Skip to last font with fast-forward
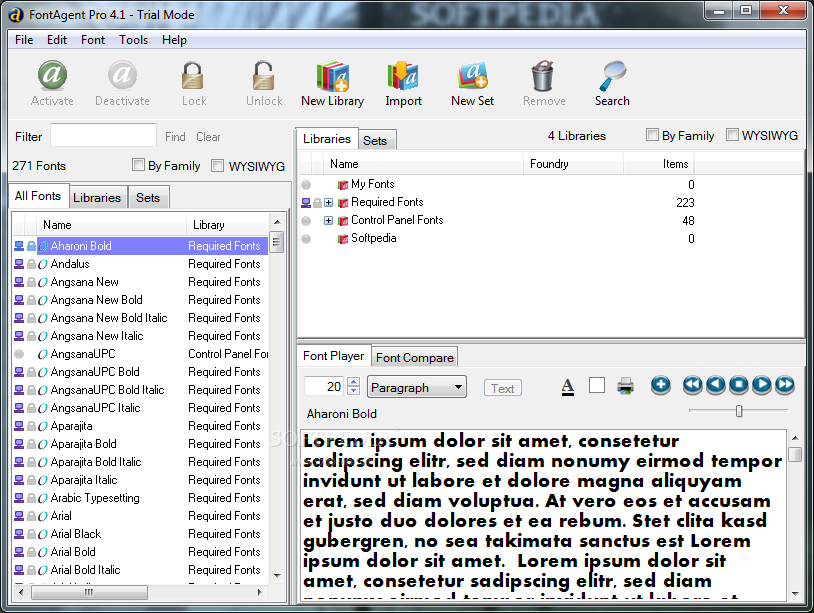Image resolution: width=814 pixels, height=613 pixels. click(785, 385)
